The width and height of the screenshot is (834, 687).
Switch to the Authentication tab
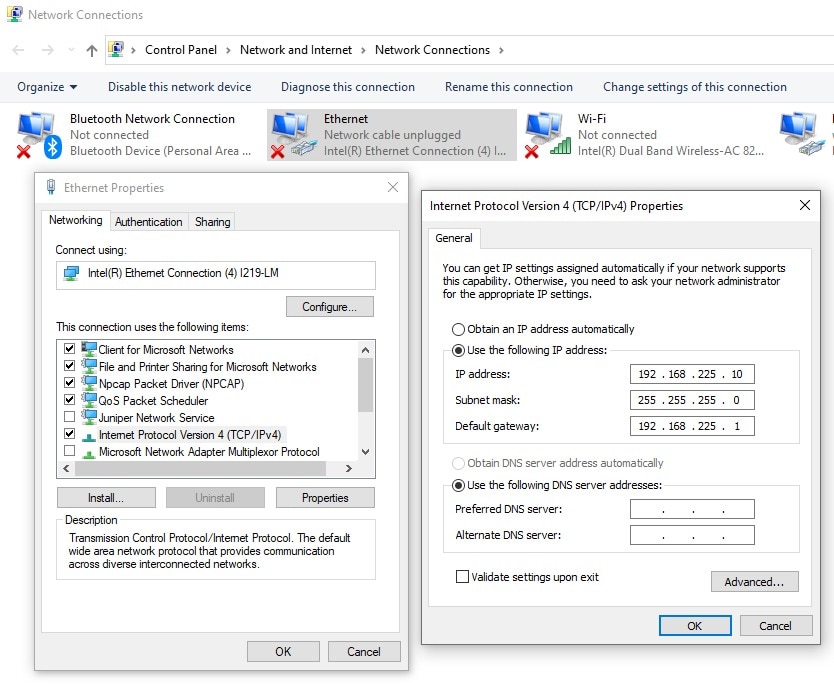(x=148, y=222)
